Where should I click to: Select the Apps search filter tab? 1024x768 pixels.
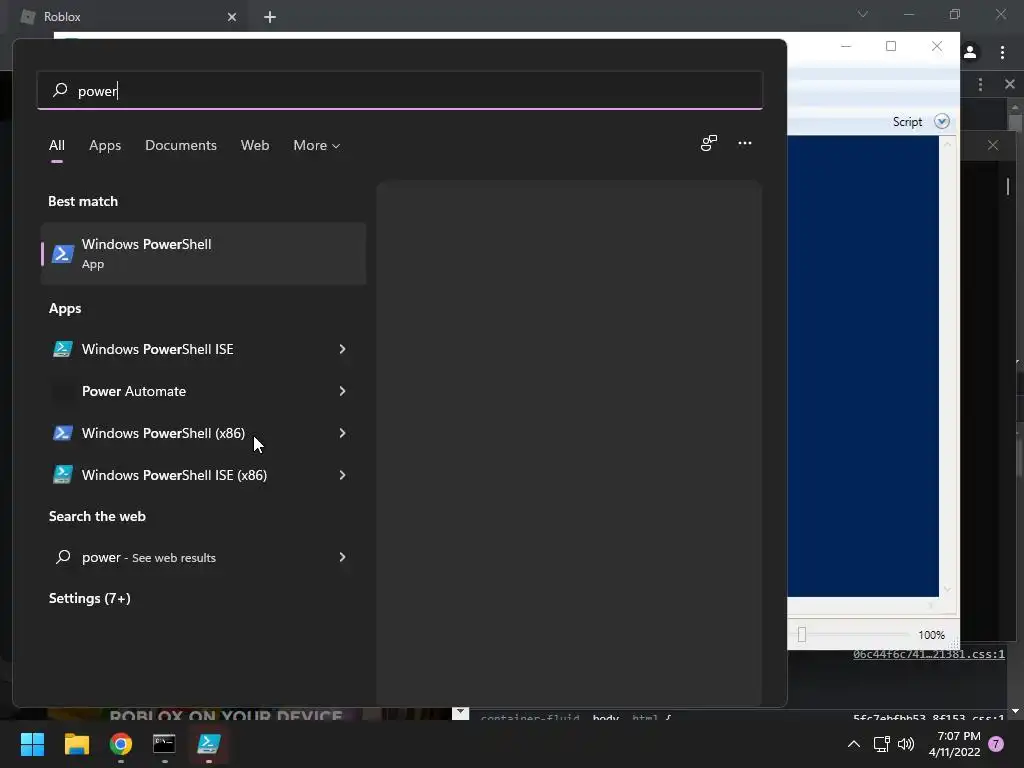coord(105,145)
